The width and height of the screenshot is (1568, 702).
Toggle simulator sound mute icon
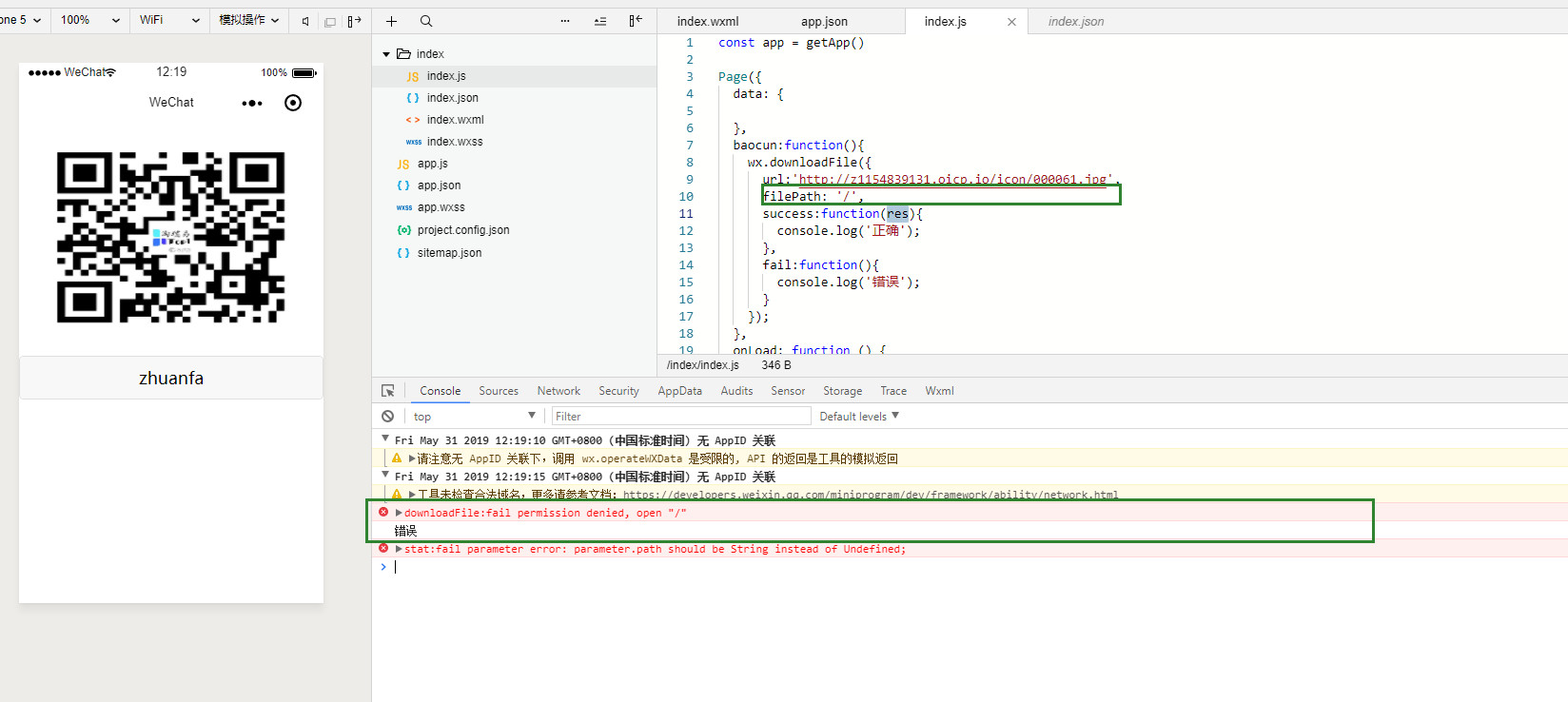click(305, 21)
